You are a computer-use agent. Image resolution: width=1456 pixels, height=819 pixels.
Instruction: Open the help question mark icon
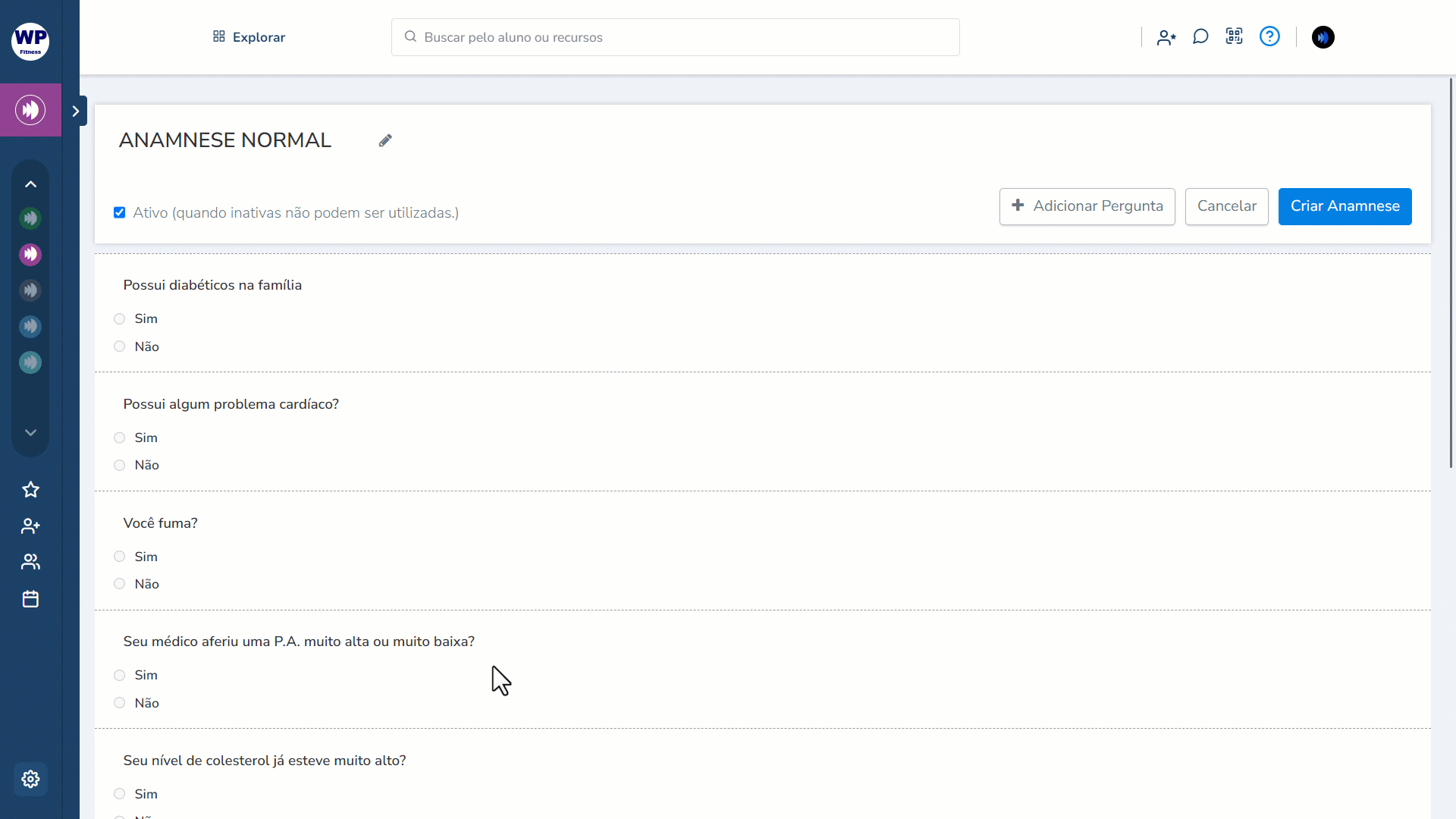coord(1269,36)
